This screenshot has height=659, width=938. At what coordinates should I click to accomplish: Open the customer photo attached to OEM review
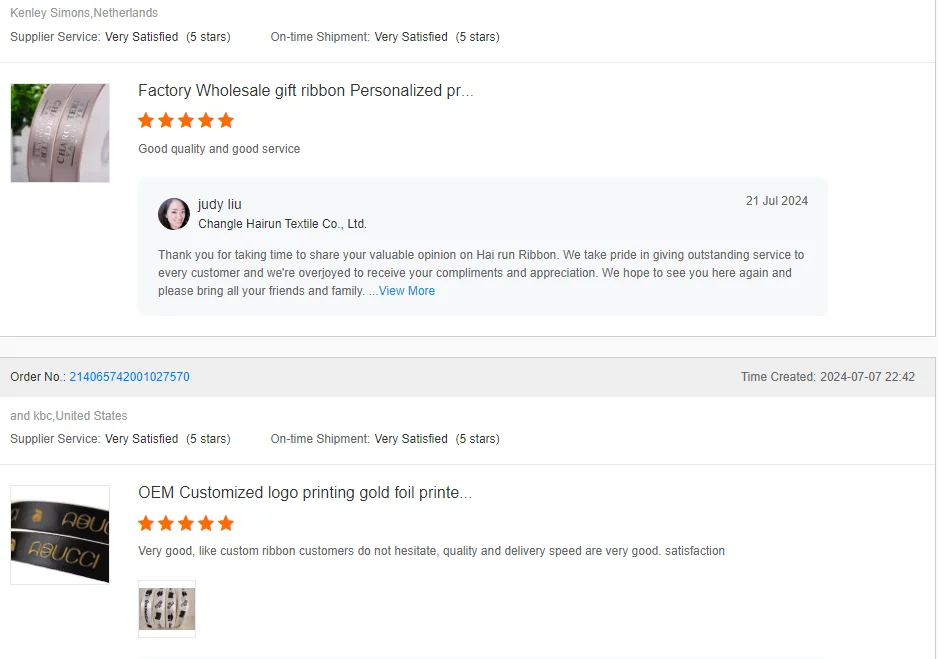[167, 608]
